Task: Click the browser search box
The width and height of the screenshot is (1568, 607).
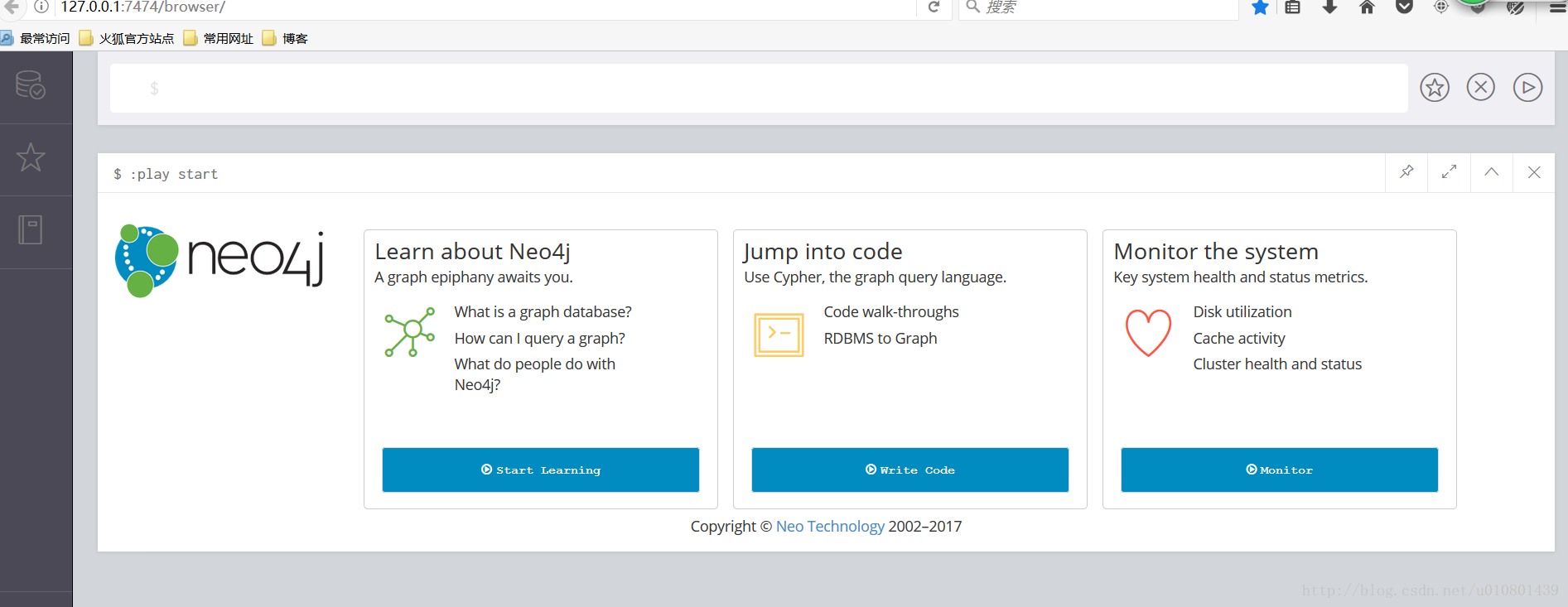Action: [1099, 7]
